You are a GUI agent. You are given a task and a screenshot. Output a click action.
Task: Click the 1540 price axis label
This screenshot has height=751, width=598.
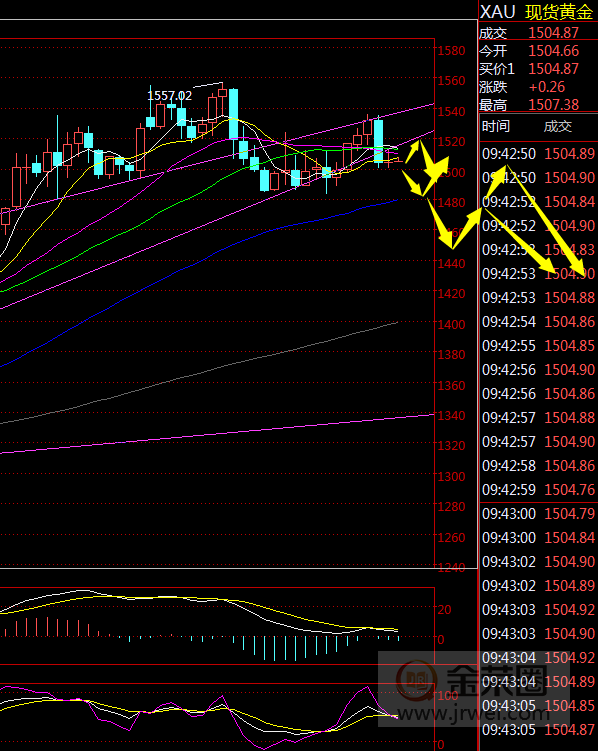pos(451,112)
